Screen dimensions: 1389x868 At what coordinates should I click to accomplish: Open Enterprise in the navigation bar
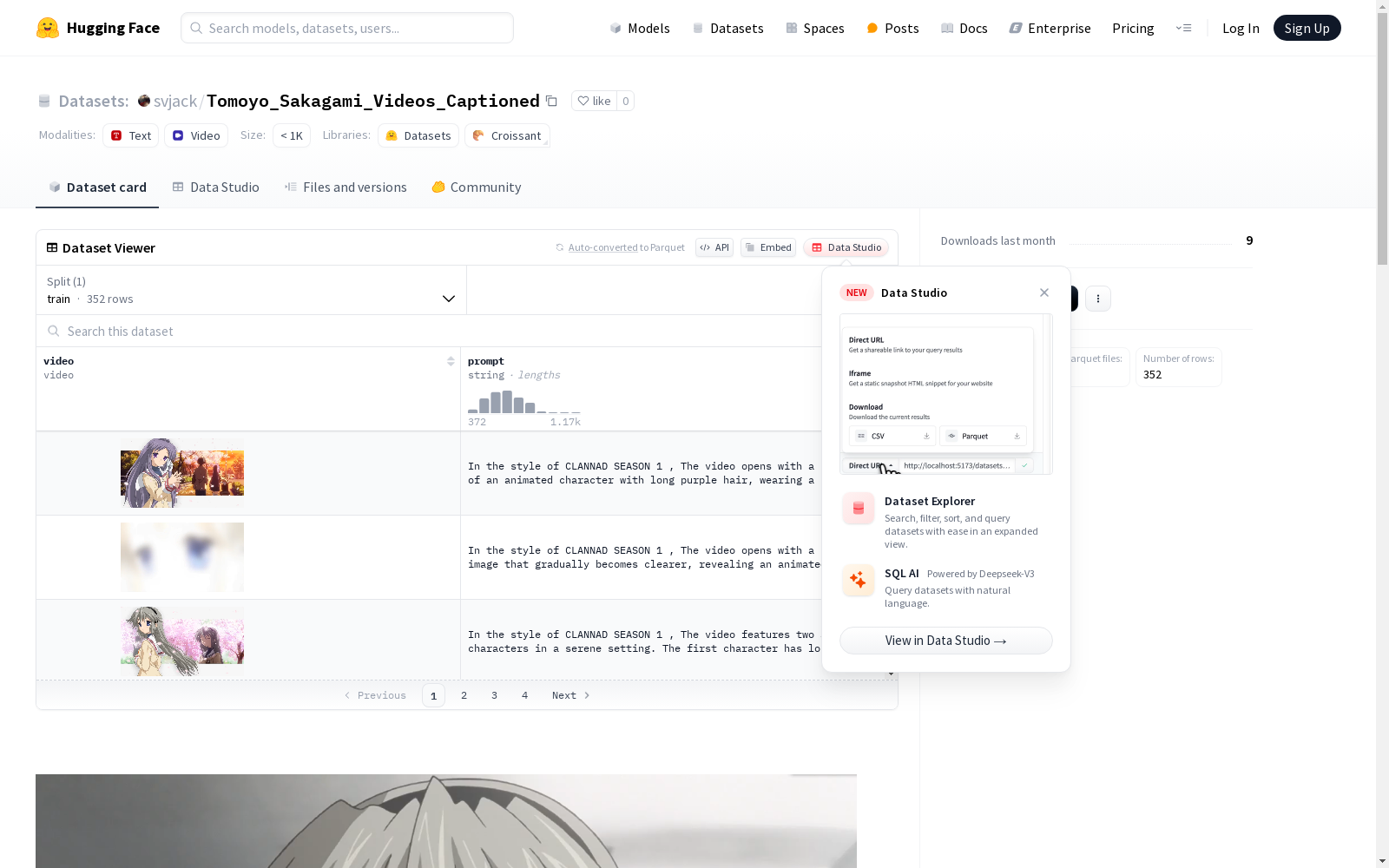tap(1050, 28)
